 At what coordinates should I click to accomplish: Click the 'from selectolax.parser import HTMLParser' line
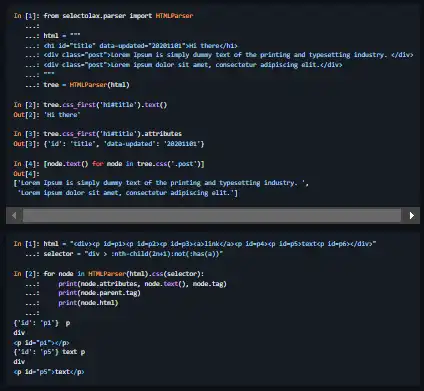(118, 16)
